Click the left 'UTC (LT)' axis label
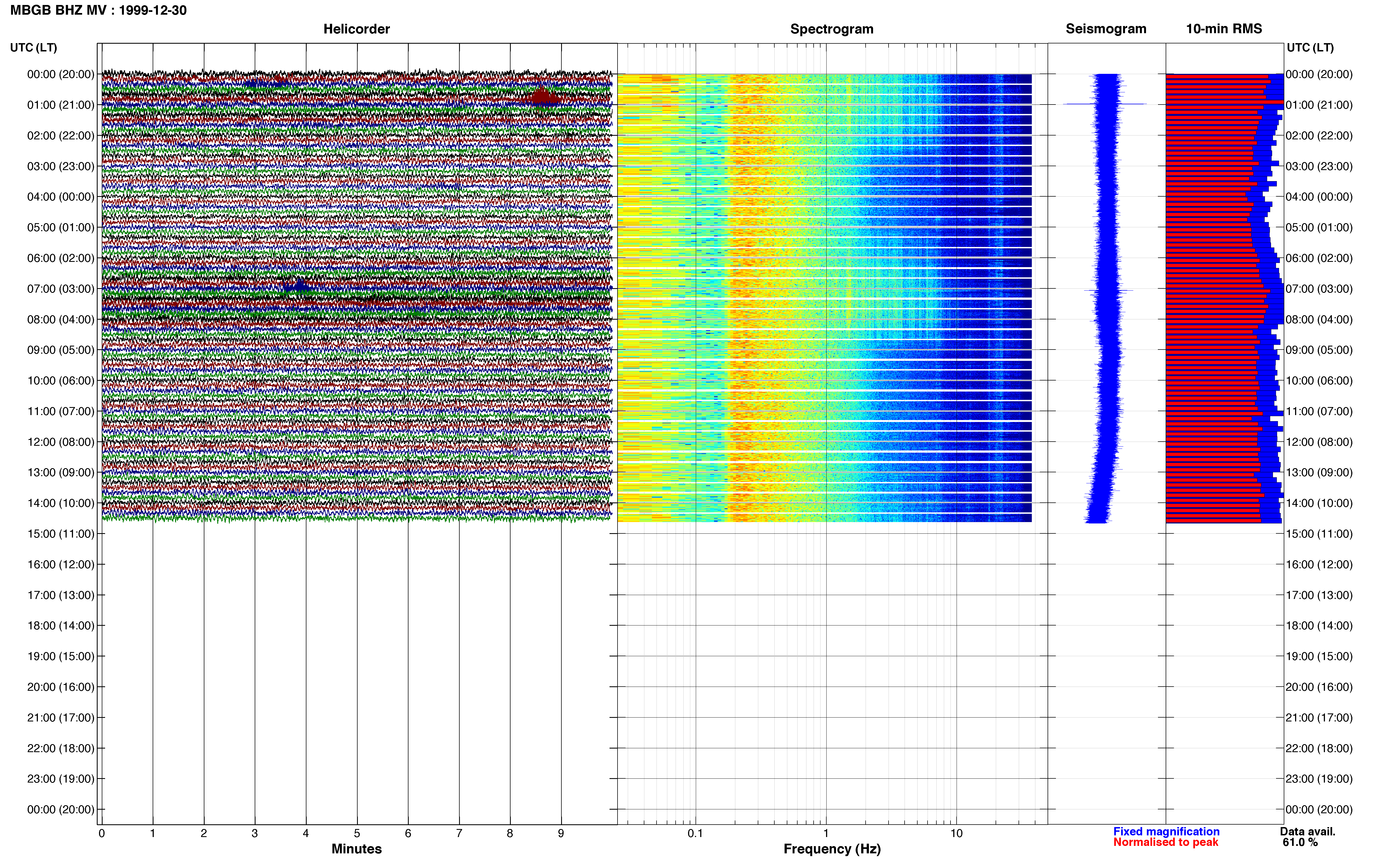The image size is (1388, 868). click(34, 48)
